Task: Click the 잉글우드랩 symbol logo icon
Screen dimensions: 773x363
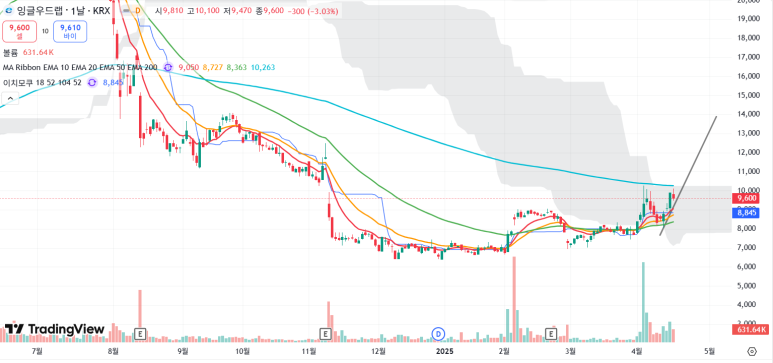Action: point(10,11)
